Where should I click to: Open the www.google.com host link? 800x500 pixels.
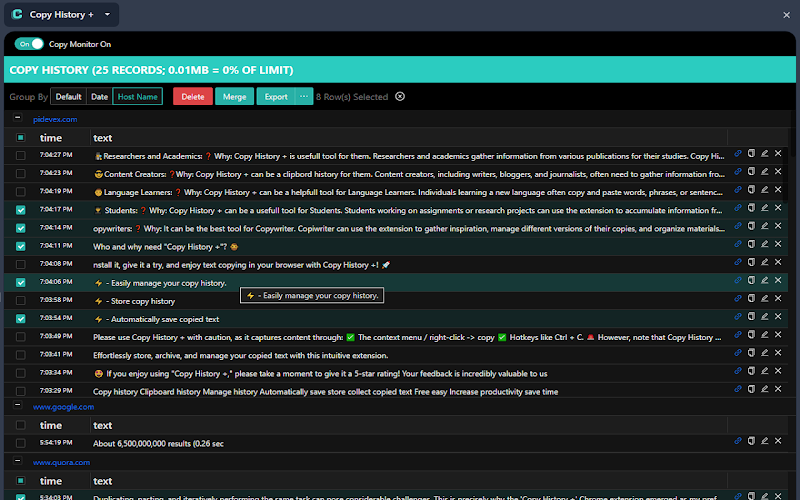pyautogui.click(x=63, y=407)
